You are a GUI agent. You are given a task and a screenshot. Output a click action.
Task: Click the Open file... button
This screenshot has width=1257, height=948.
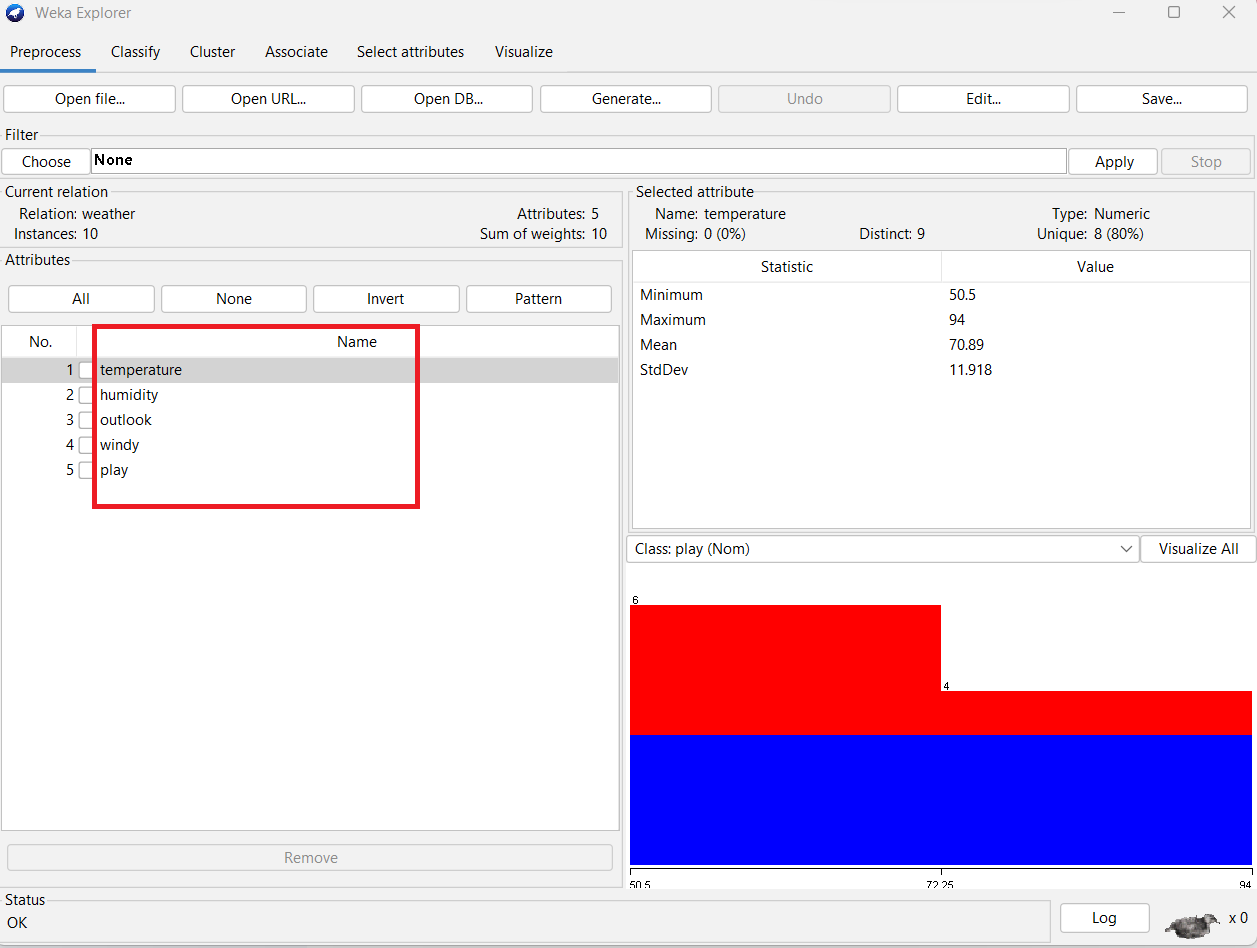pyautogui.click(x=90, y=99)
